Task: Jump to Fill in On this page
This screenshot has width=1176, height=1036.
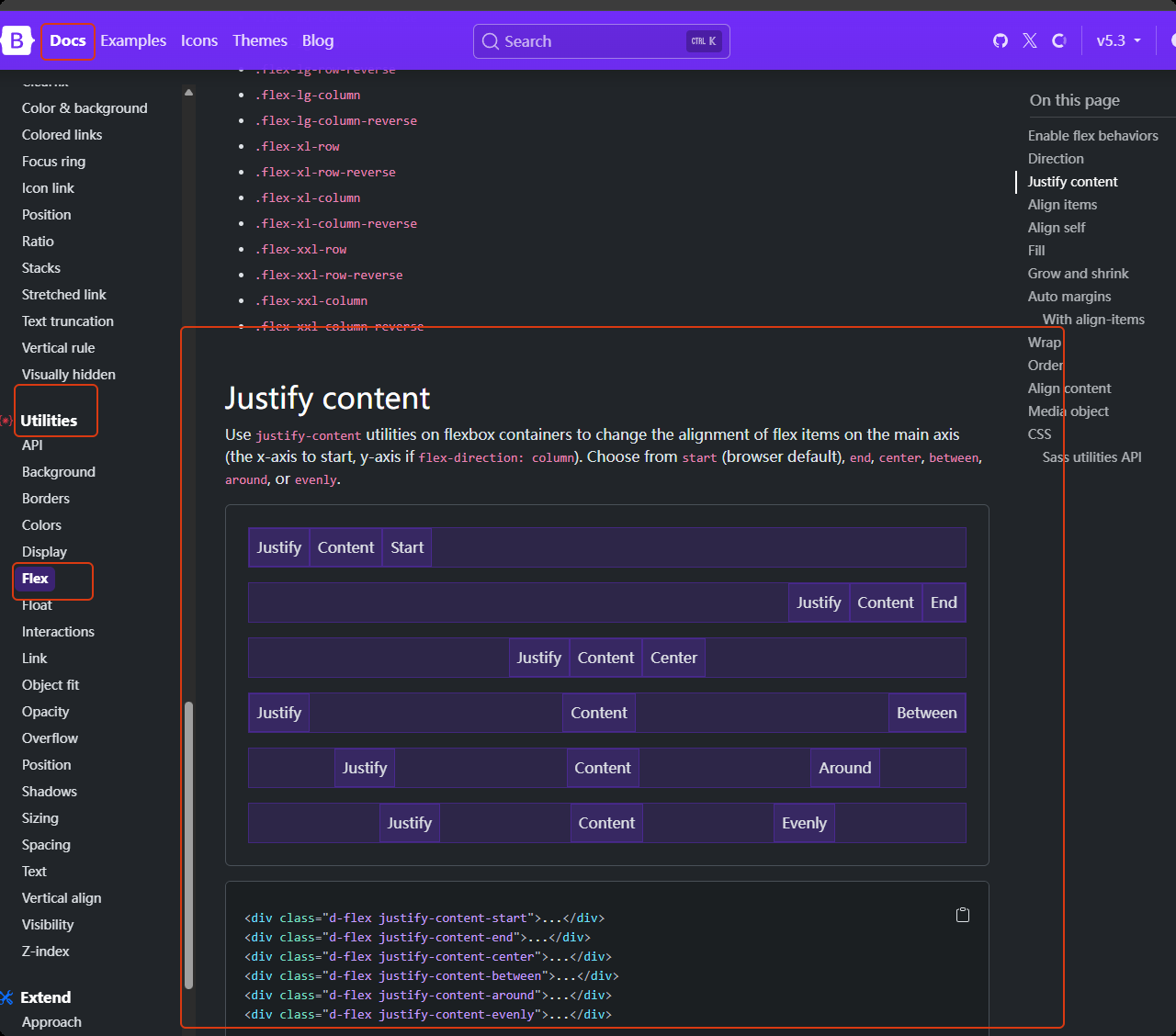Action: 1036,251
